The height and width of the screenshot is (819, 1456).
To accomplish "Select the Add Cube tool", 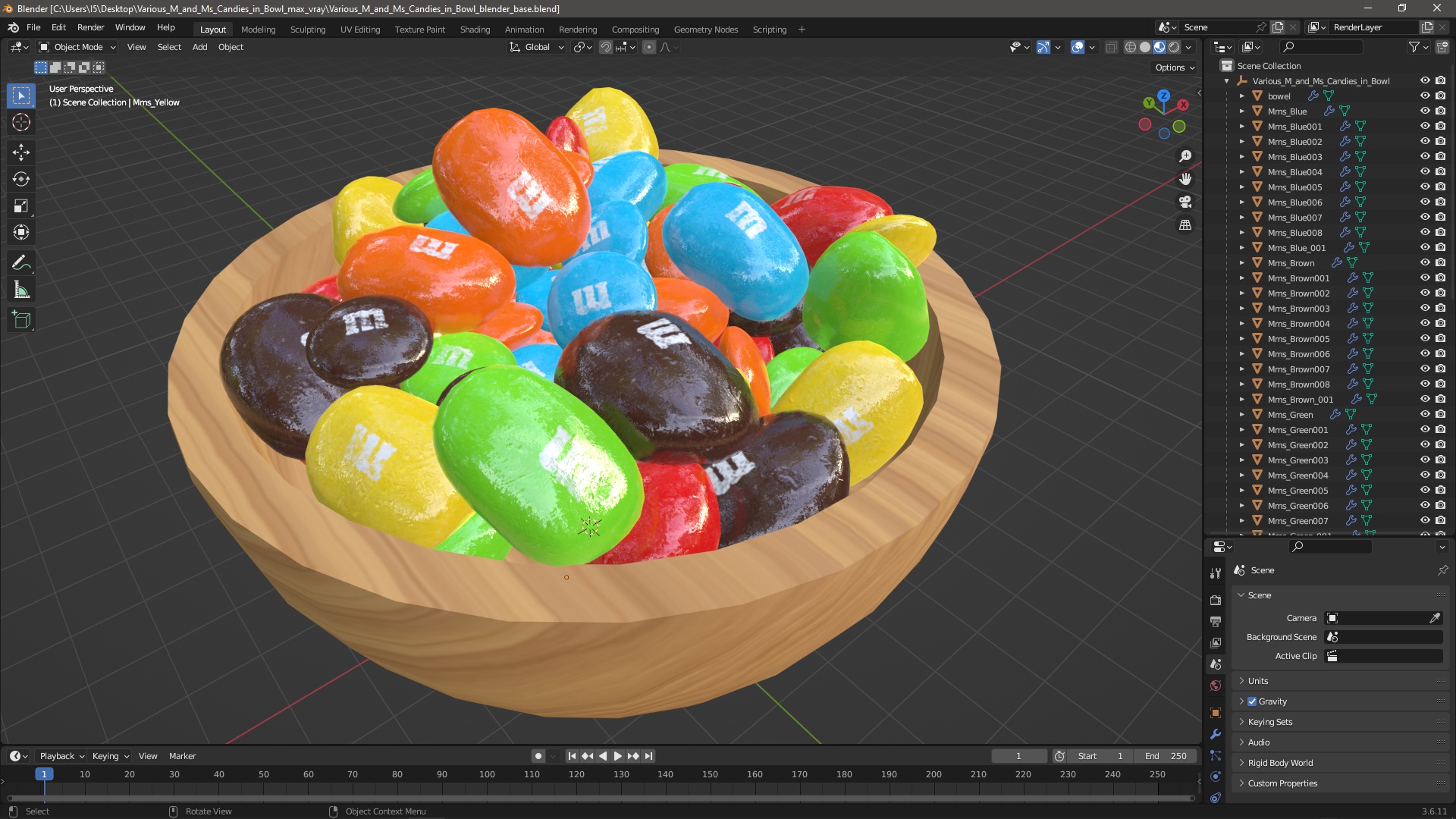I will tap(21, 320).
